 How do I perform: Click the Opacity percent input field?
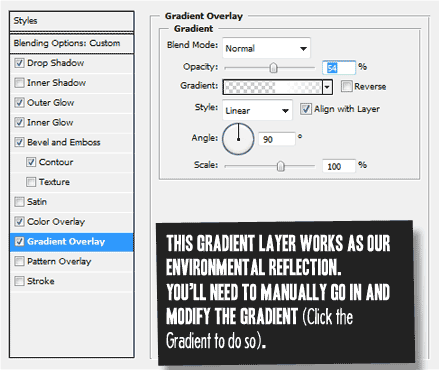339,68
